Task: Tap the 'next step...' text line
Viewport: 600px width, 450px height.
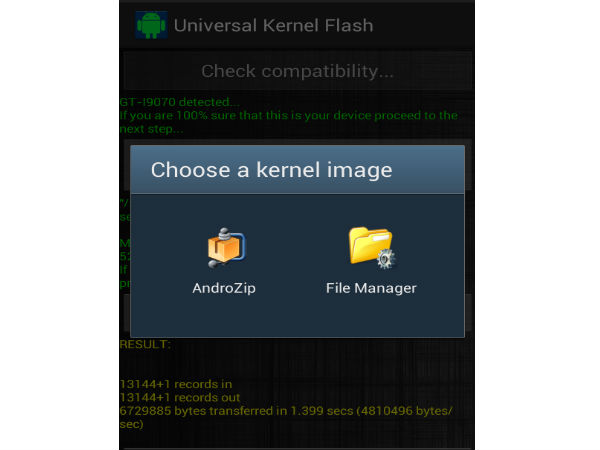Action: [x=152, y=129]
